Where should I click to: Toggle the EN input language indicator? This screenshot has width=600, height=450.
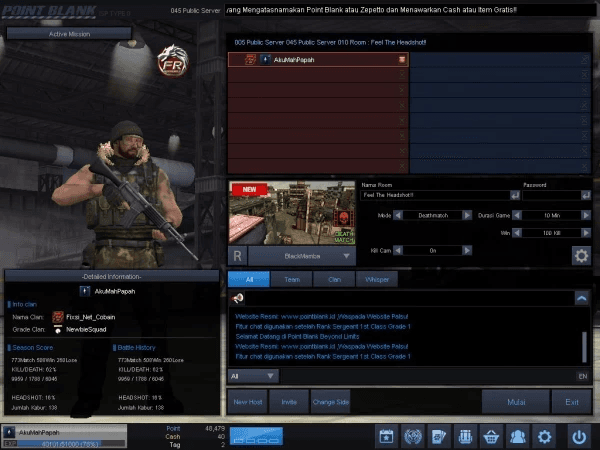tap(583, 377)
